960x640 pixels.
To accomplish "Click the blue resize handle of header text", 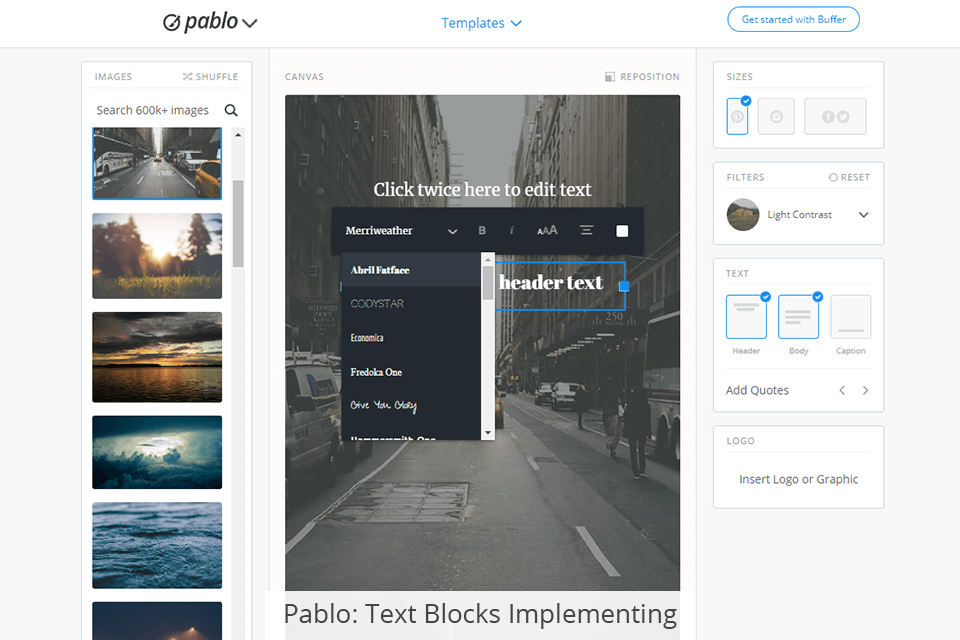I will [624, 286].
